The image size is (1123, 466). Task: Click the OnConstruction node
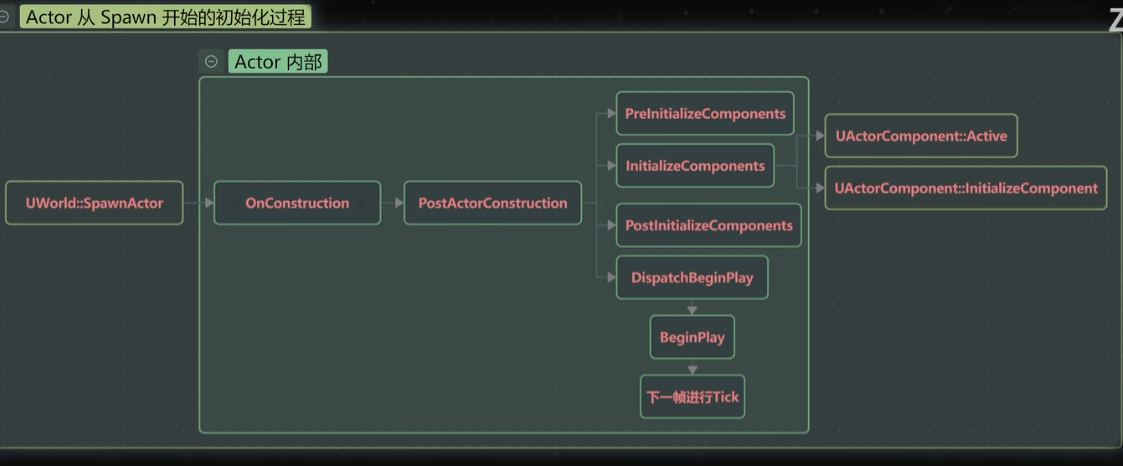pos(297,203)
